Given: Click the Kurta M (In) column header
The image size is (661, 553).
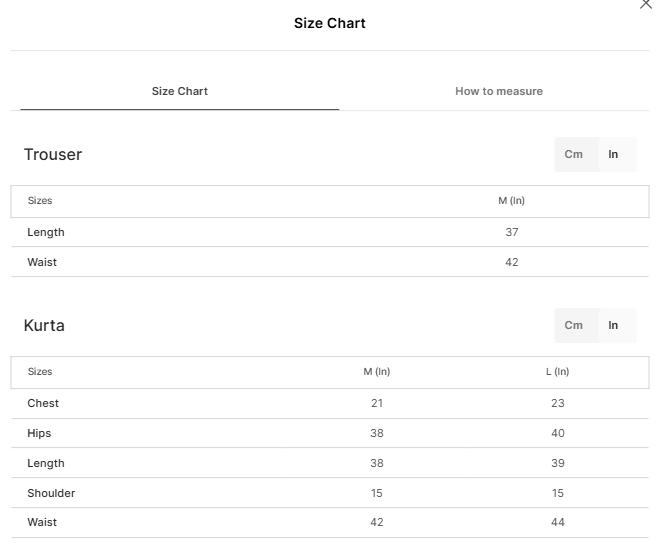Looking at the screenshot, I should click(376, 371).
